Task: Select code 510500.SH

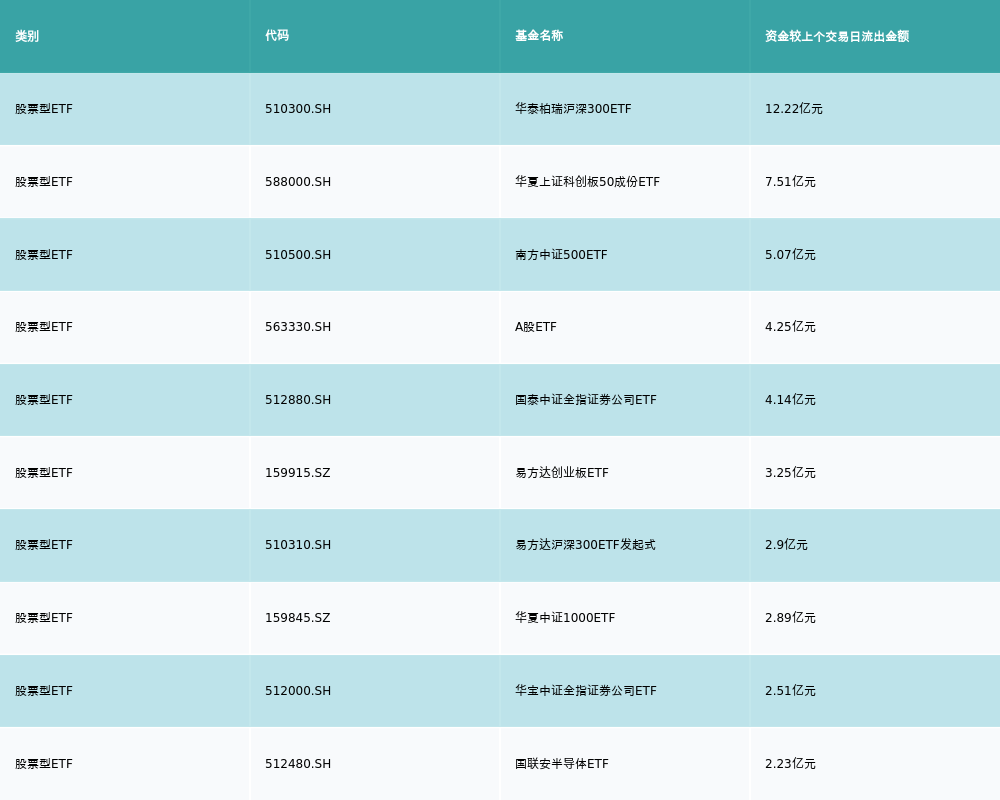Action: (x=298, y=255)
